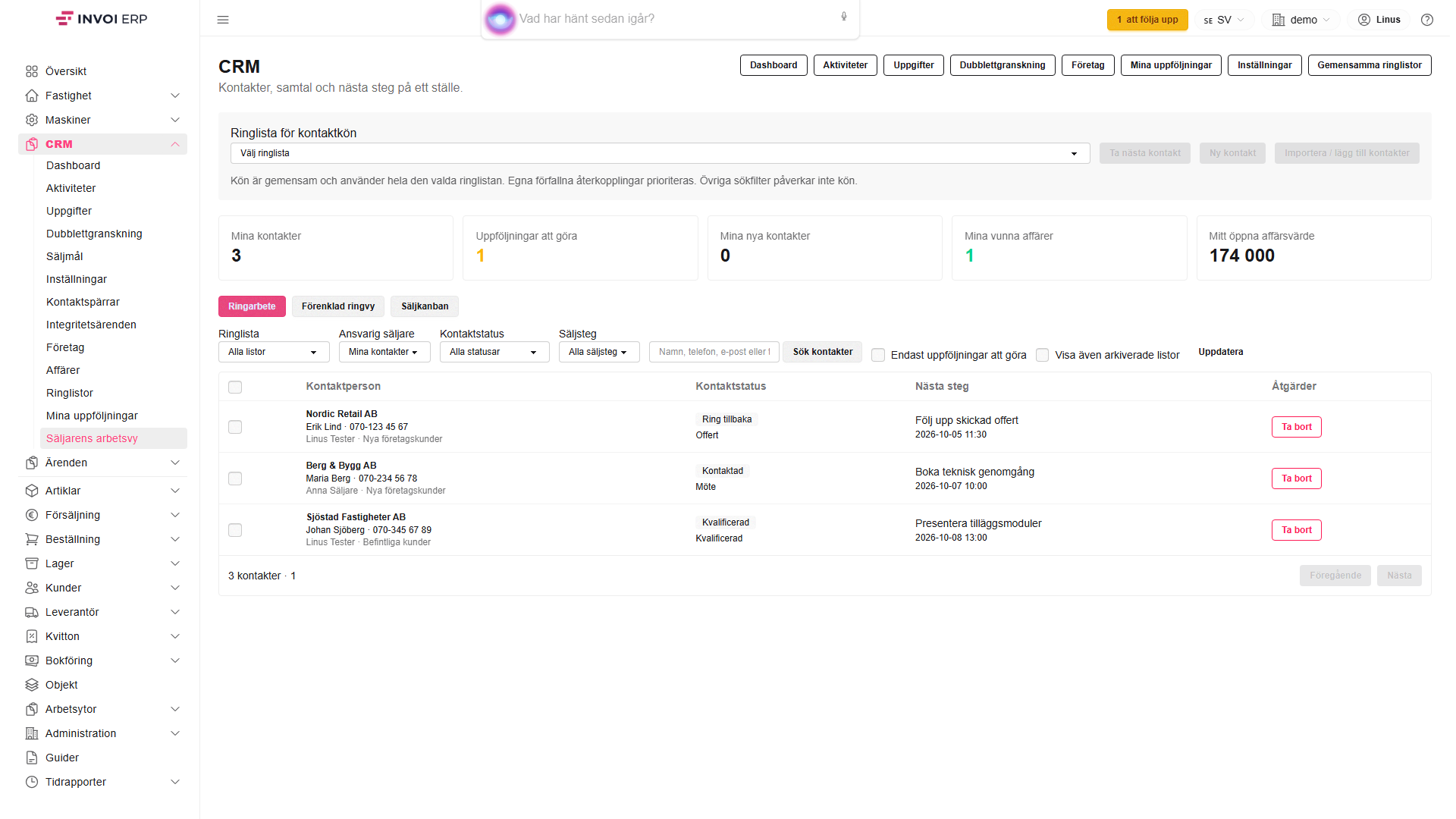Image resolution: width=1456 pixels, height=819 pixels.
Task: Open Ringlistor in the CRM submenu
Action: click(x=70, y=393)
